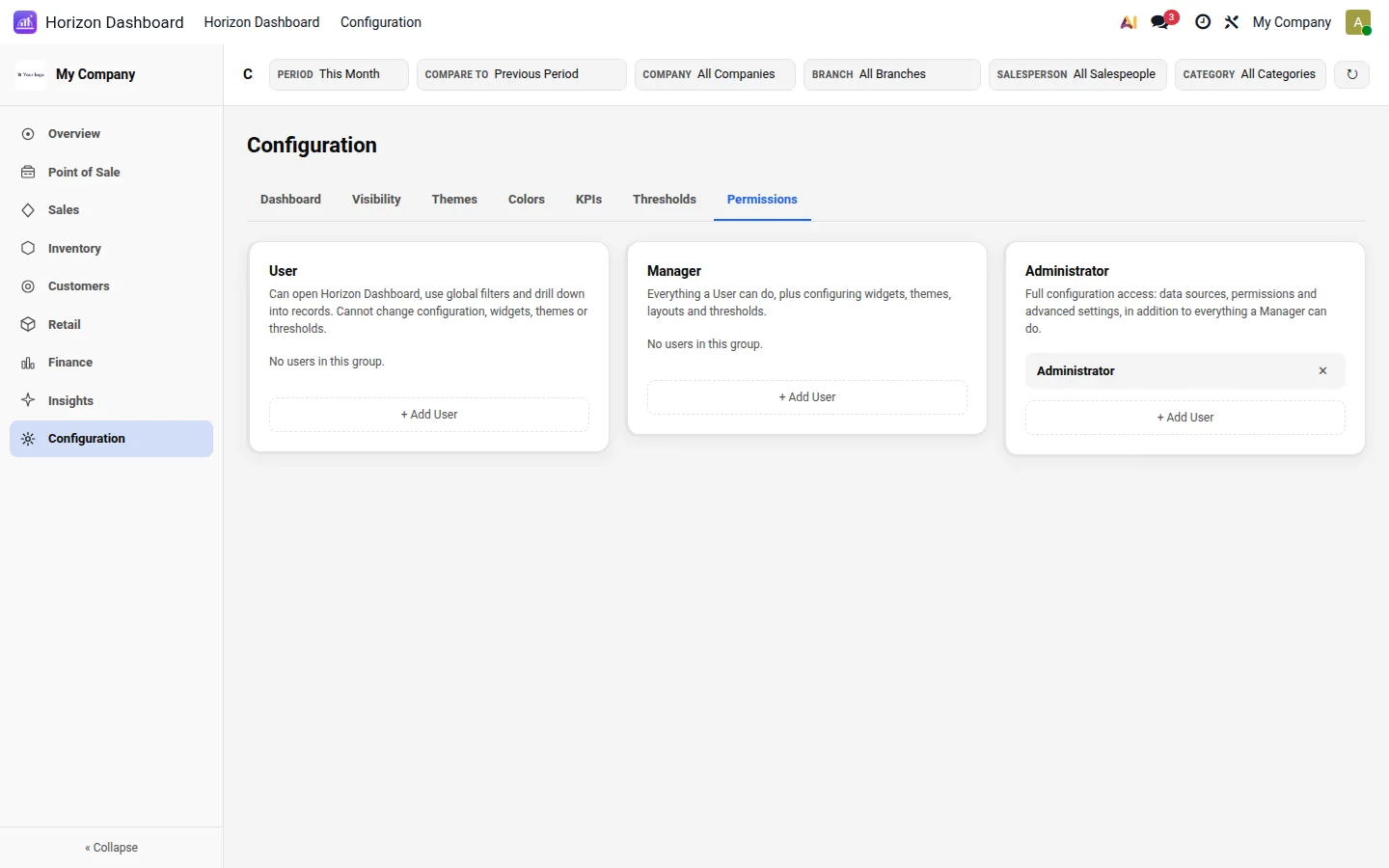Open the Salesperson All Salespeople filter
Screen dimensions: 1389x868
(x=1077, y=74)
